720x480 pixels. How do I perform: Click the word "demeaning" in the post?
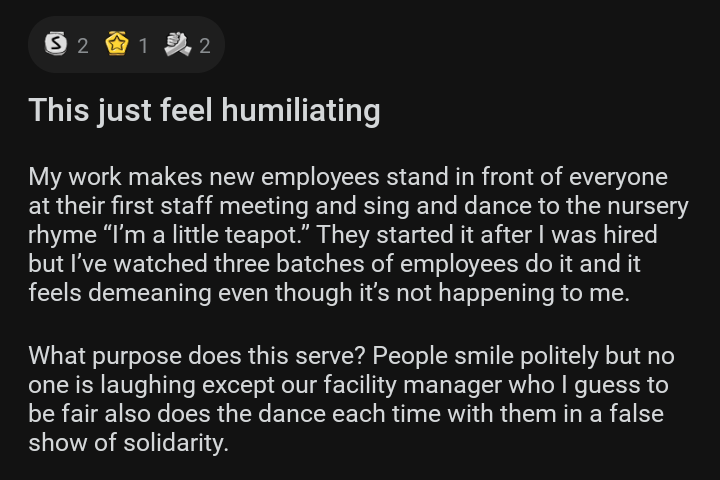pyautogui.click(x=150, y=293)
